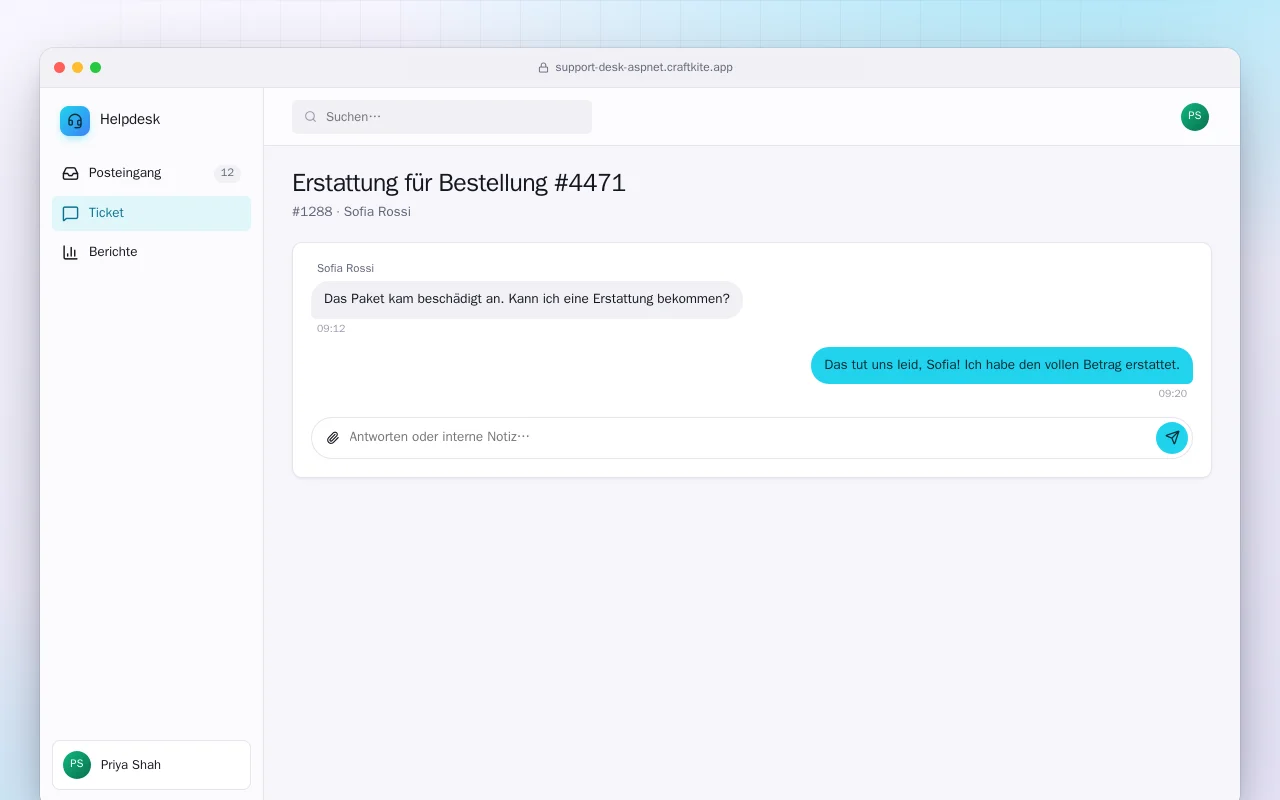
Task: Click the 09:12 message timestamp
Action: (x=331, y=329)
